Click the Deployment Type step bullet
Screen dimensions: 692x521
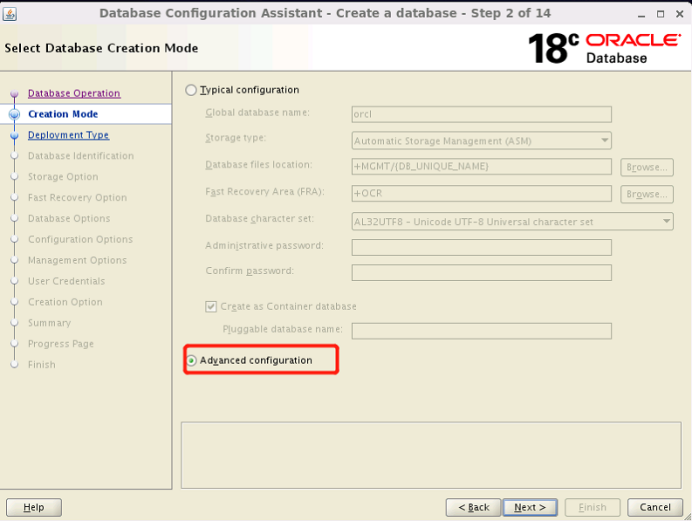[14, 135]
